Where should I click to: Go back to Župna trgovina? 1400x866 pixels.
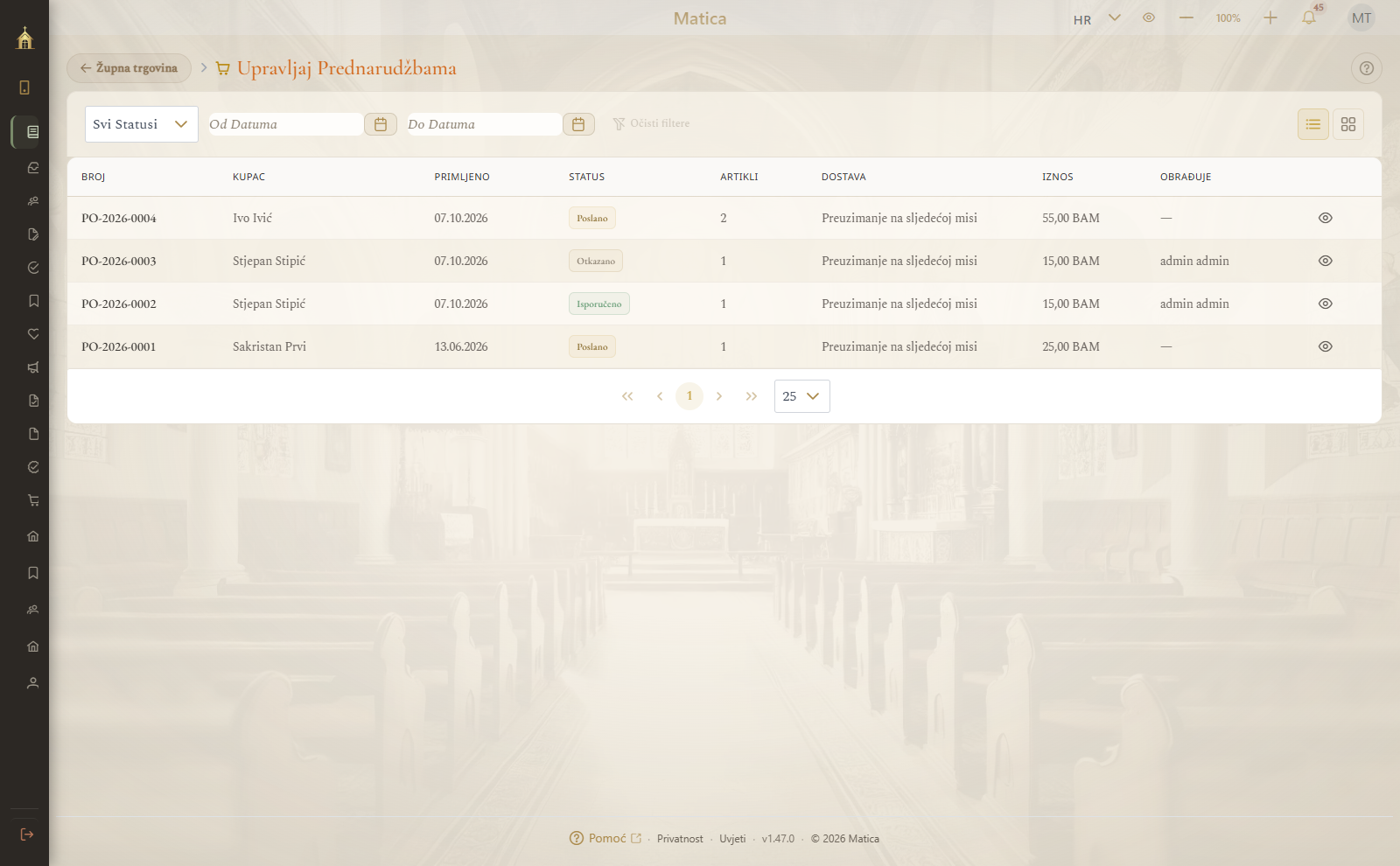(x=129, y=68)
